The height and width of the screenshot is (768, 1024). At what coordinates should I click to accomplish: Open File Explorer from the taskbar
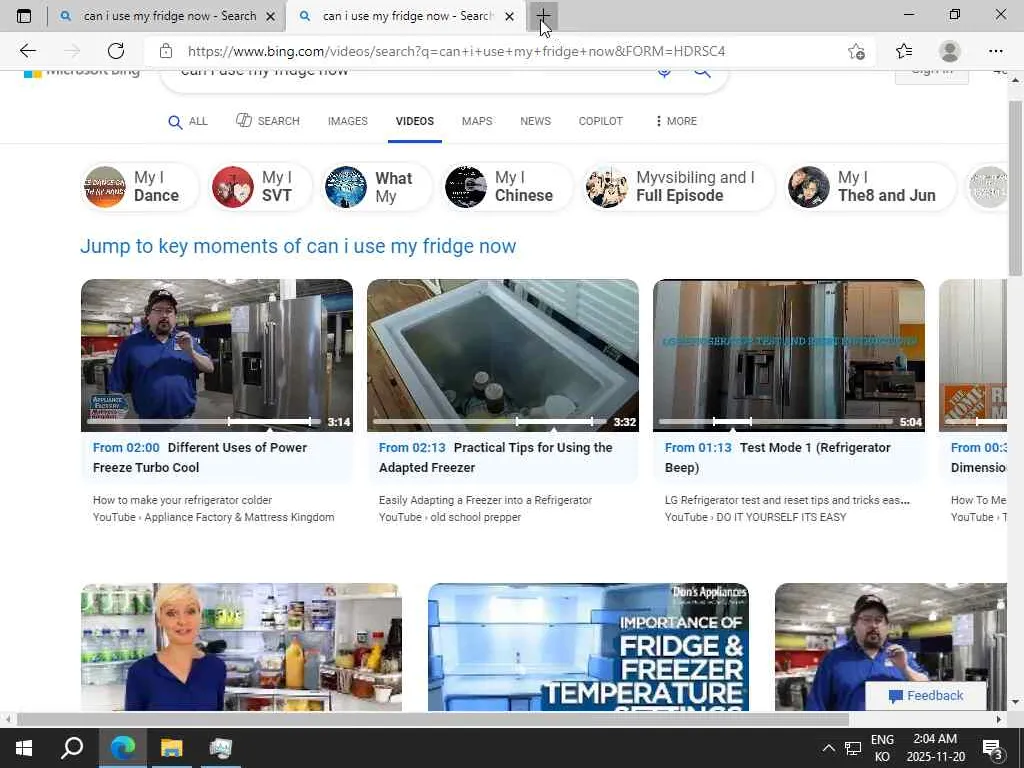click(x=172, y=748)
